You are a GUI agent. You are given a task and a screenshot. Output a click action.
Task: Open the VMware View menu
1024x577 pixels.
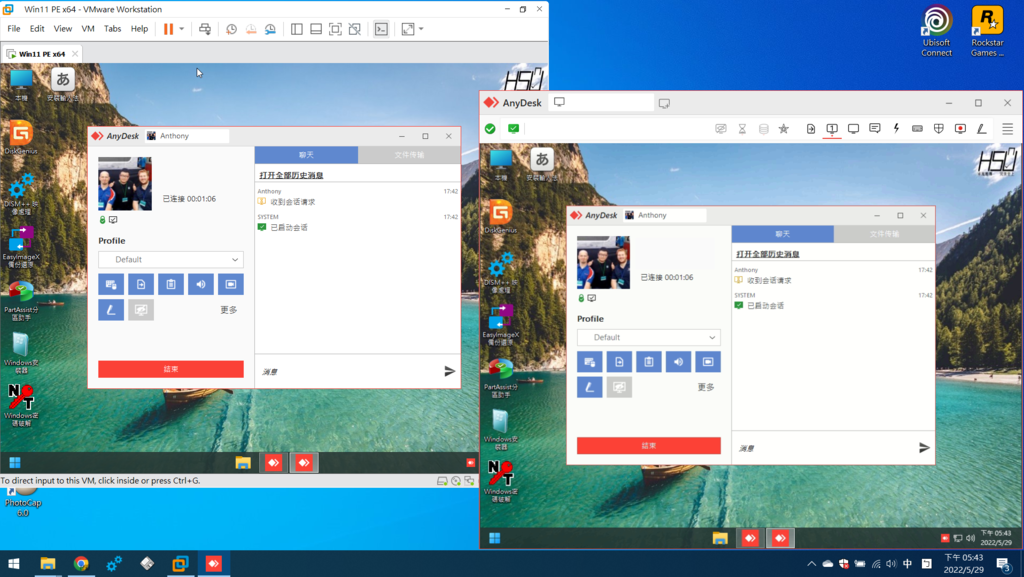click(x=63, y=29)
